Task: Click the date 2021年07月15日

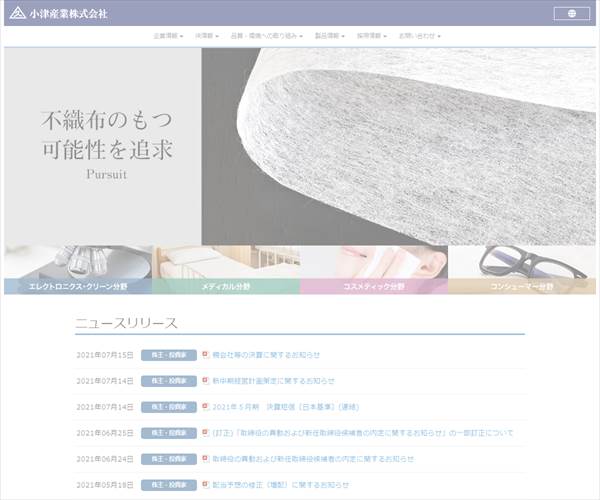Action: click(x=105, y=355)
